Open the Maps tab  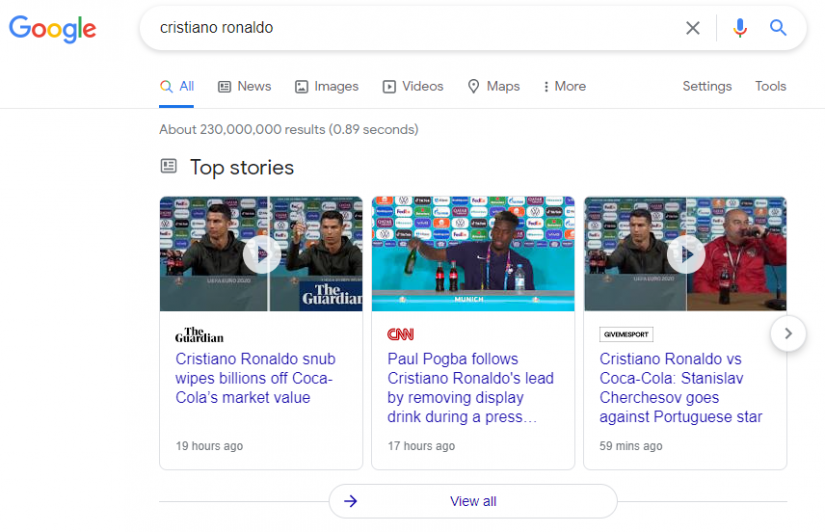(494, 86)
